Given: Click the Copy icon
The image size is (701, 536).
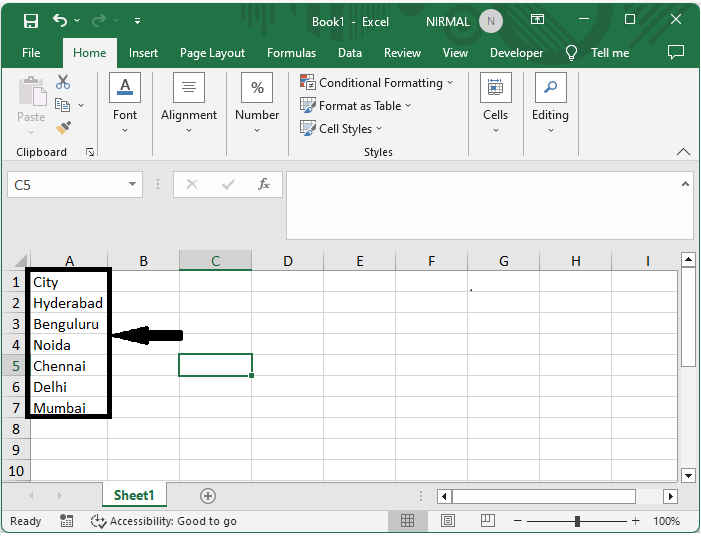Looking at the screenshot, I should click(62, 106).
